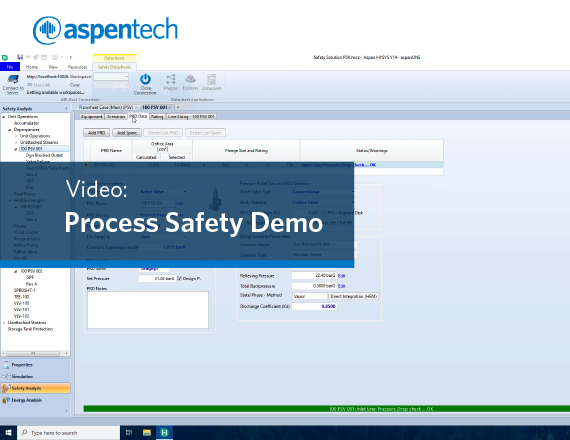This screenshot has width=570, height=440.
Task: Collapse the Depropanizer tree node
Action: pos(10,129)
